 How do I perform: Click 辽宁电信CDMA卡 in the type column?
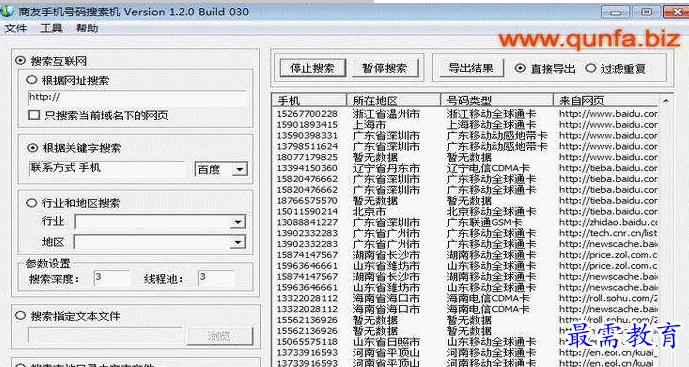488,168
